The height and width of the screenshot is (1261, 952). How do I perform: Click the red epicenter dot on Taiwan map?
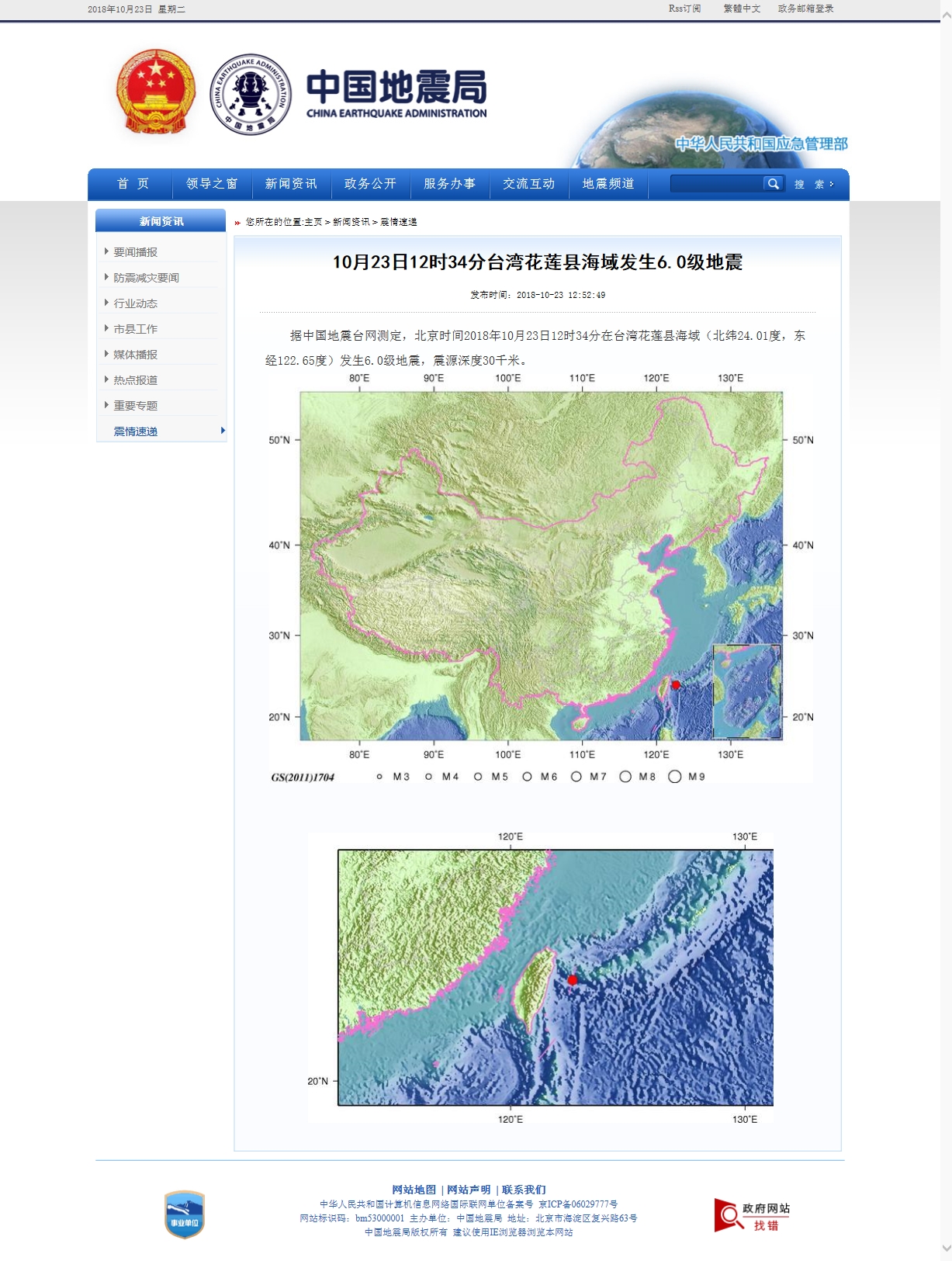point(573,980)
